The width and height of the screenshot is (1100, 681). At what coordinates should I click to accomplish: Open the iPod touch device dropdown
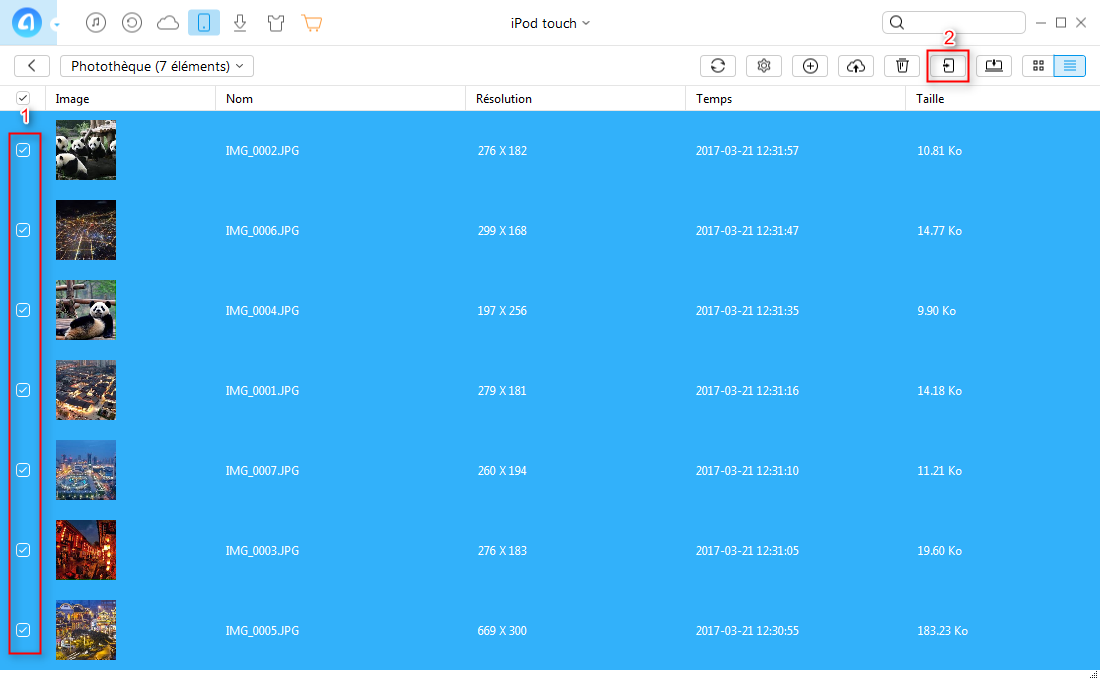coord(550,23)
